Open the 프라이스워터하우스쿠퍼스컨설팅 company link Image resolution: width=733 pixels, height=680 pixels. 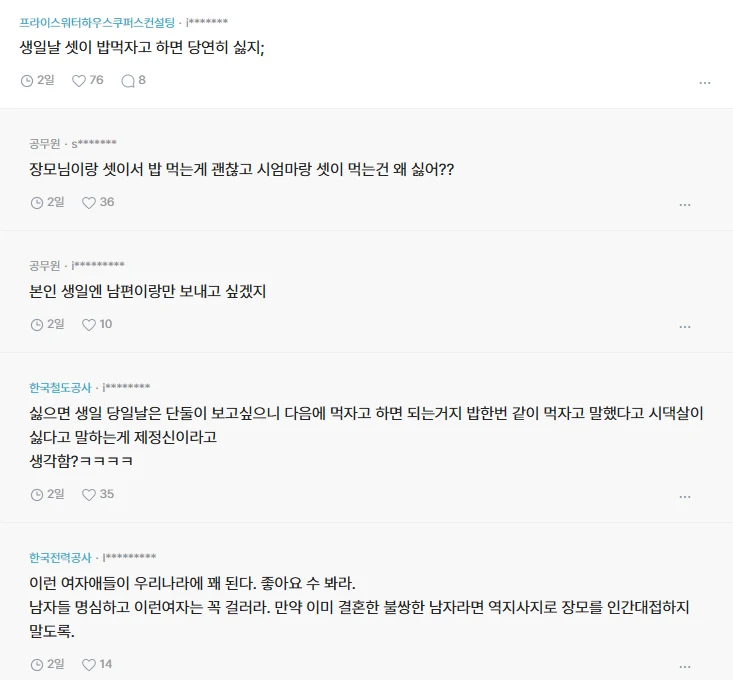coord(97,22)
